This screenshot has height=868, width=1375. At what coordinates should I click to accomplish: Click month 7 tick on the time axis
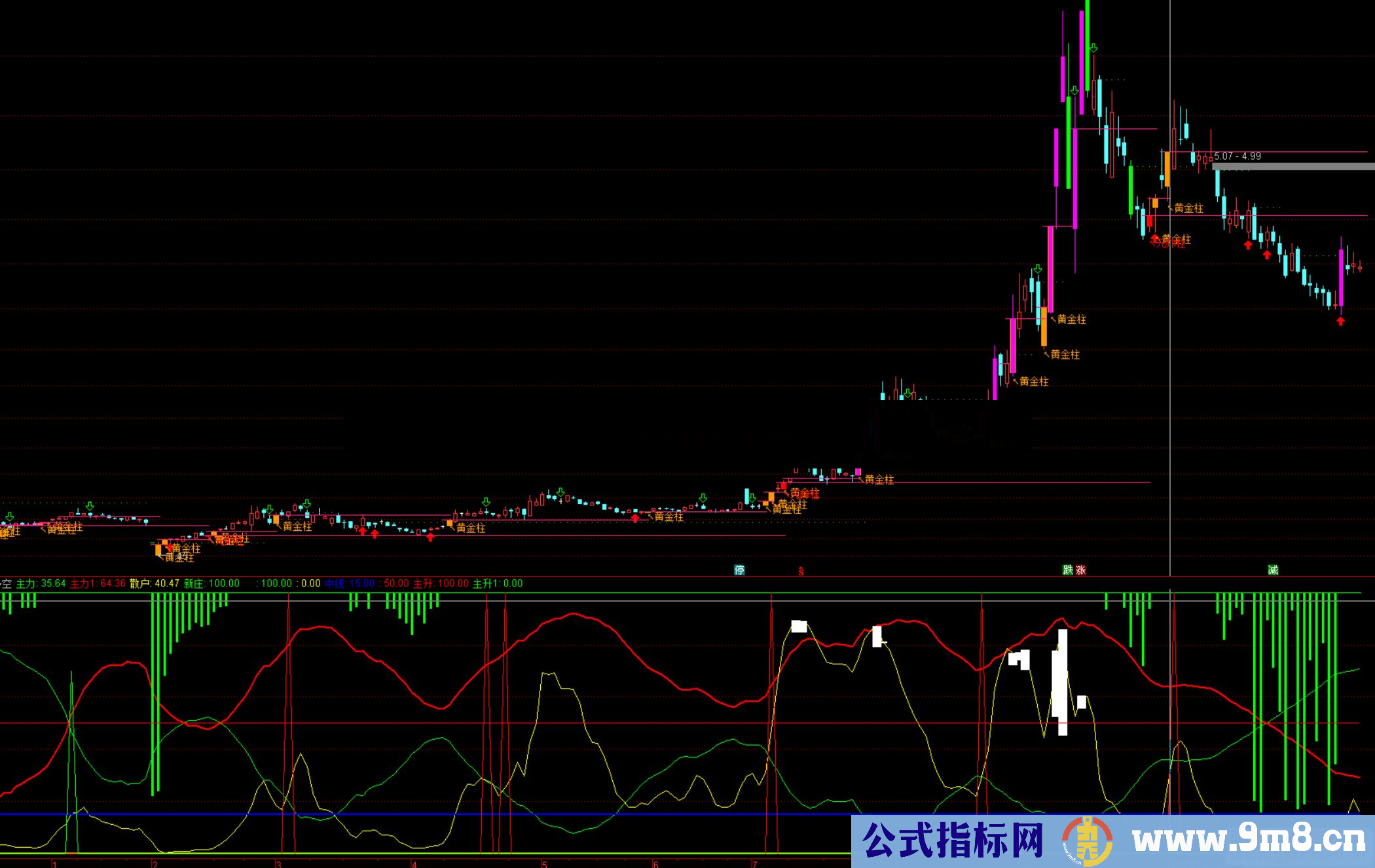pyautogui.click(x=754, y=864)
